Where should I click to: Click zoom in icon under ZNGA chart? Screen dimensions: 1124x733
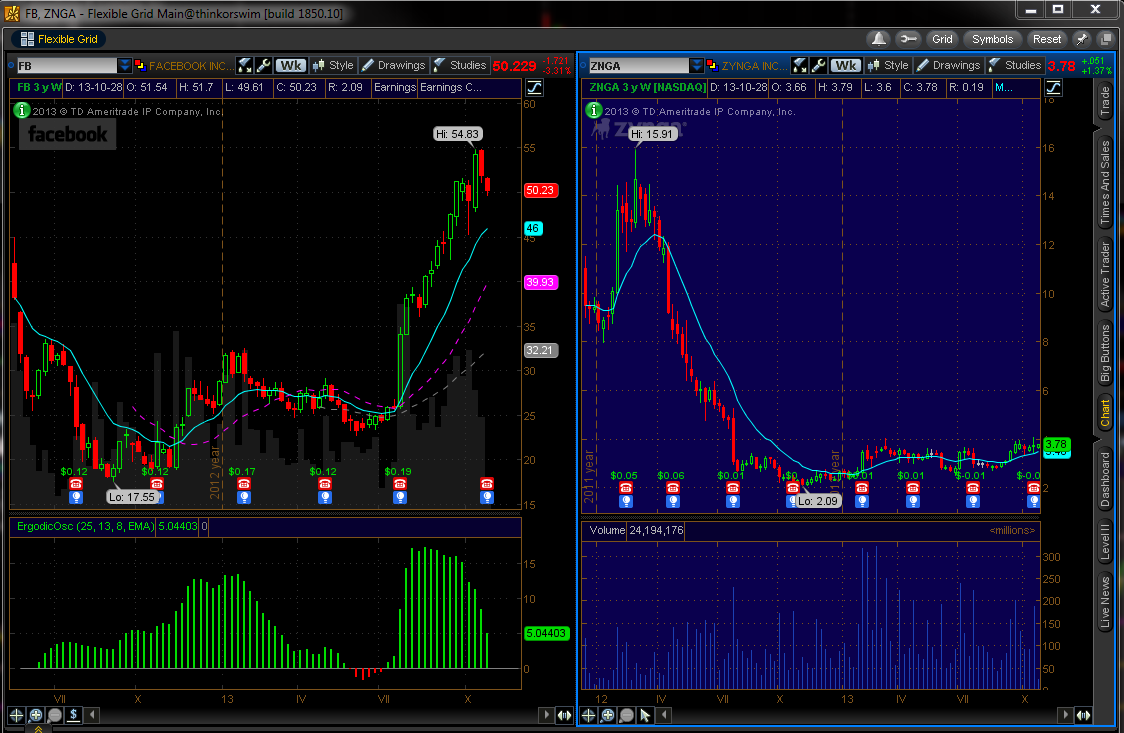pyautogui.click(x=607, y=714)
